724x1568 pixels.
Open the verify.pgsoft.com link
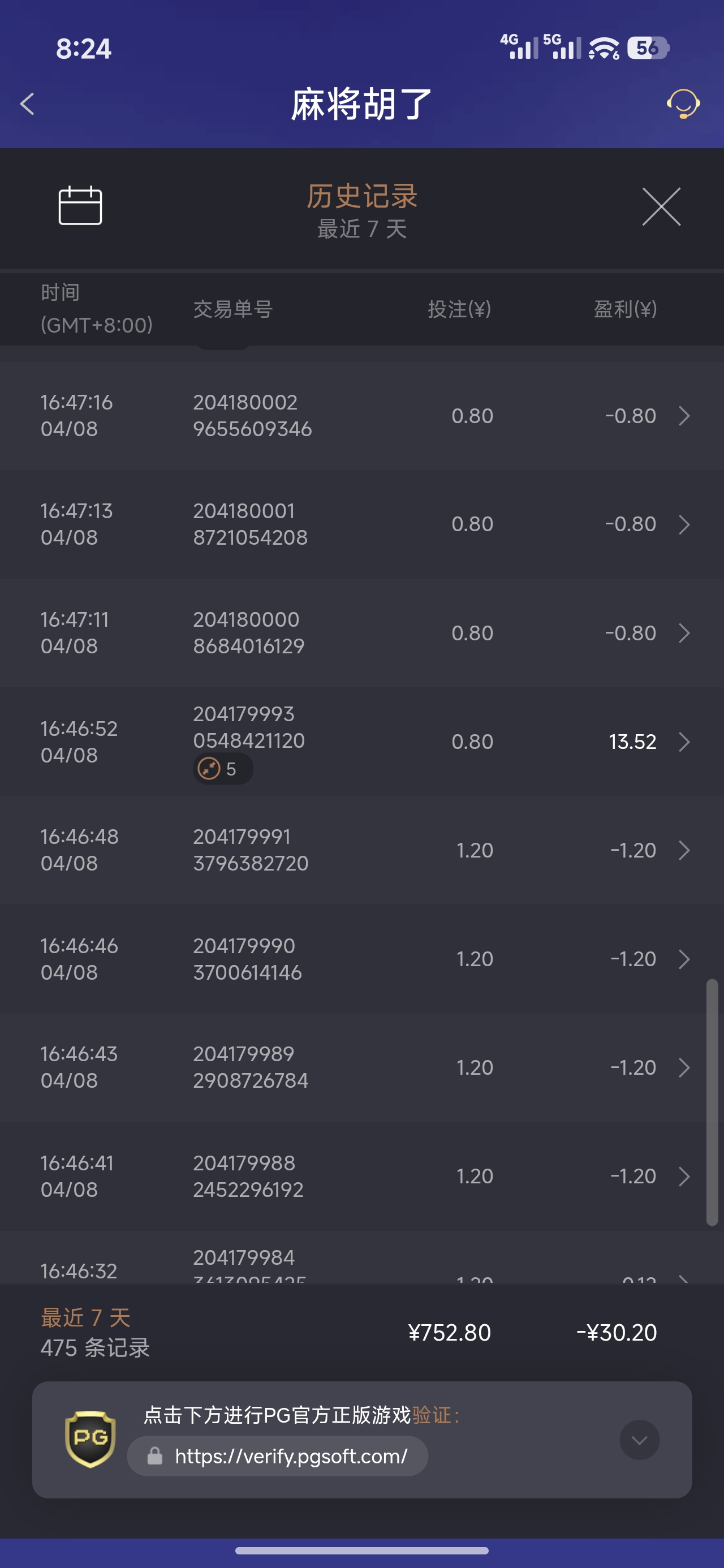(x=291, y=1456)
